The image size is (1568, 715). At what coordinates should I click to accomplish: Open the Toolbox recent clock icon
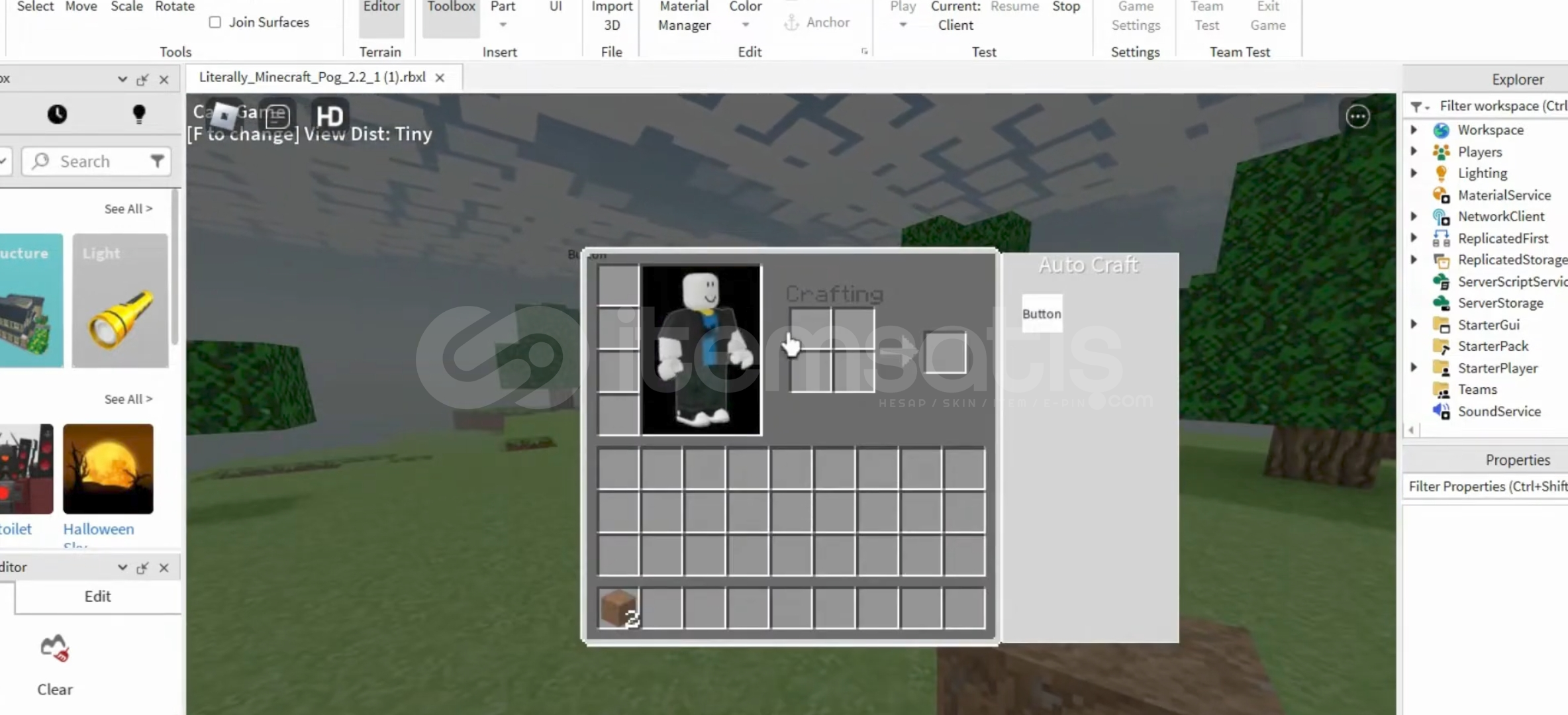click(x=57, y=115)
